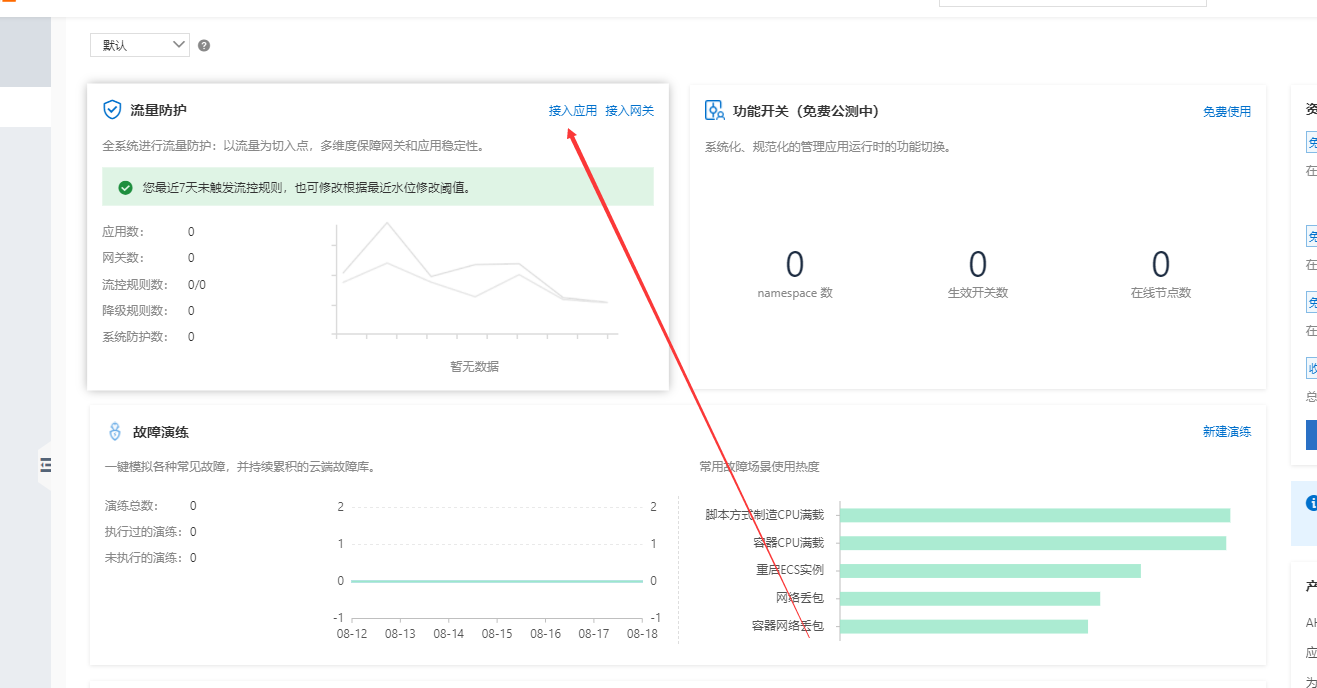
Task: Click the help question mark icon
Action: click(204, 45)
